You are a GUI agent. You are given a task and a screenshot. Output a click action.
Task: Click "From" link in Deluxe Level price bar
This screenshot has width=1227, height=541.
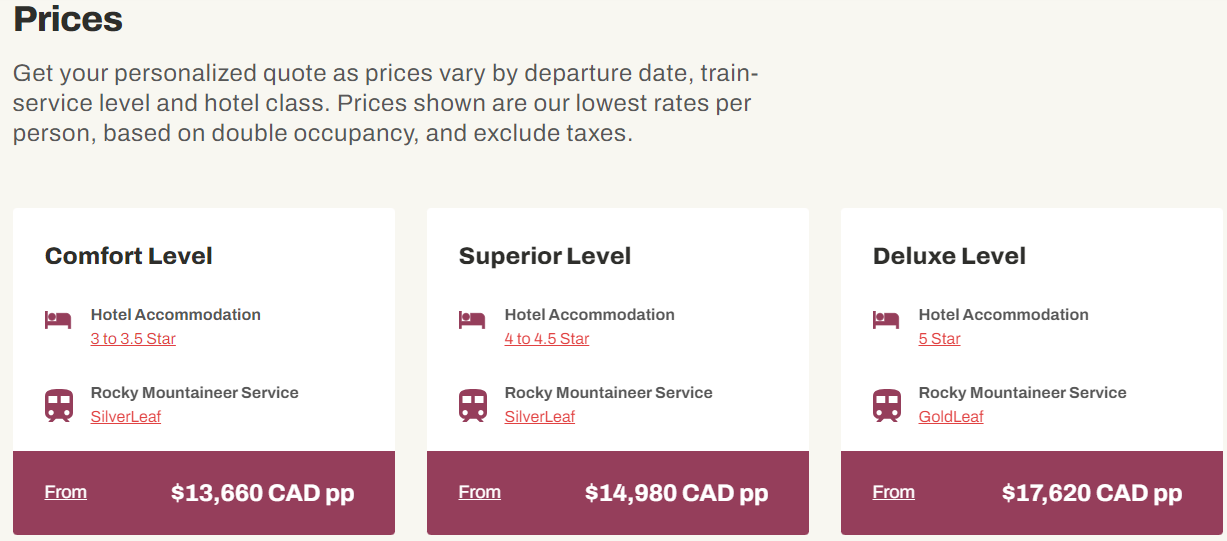894,492
